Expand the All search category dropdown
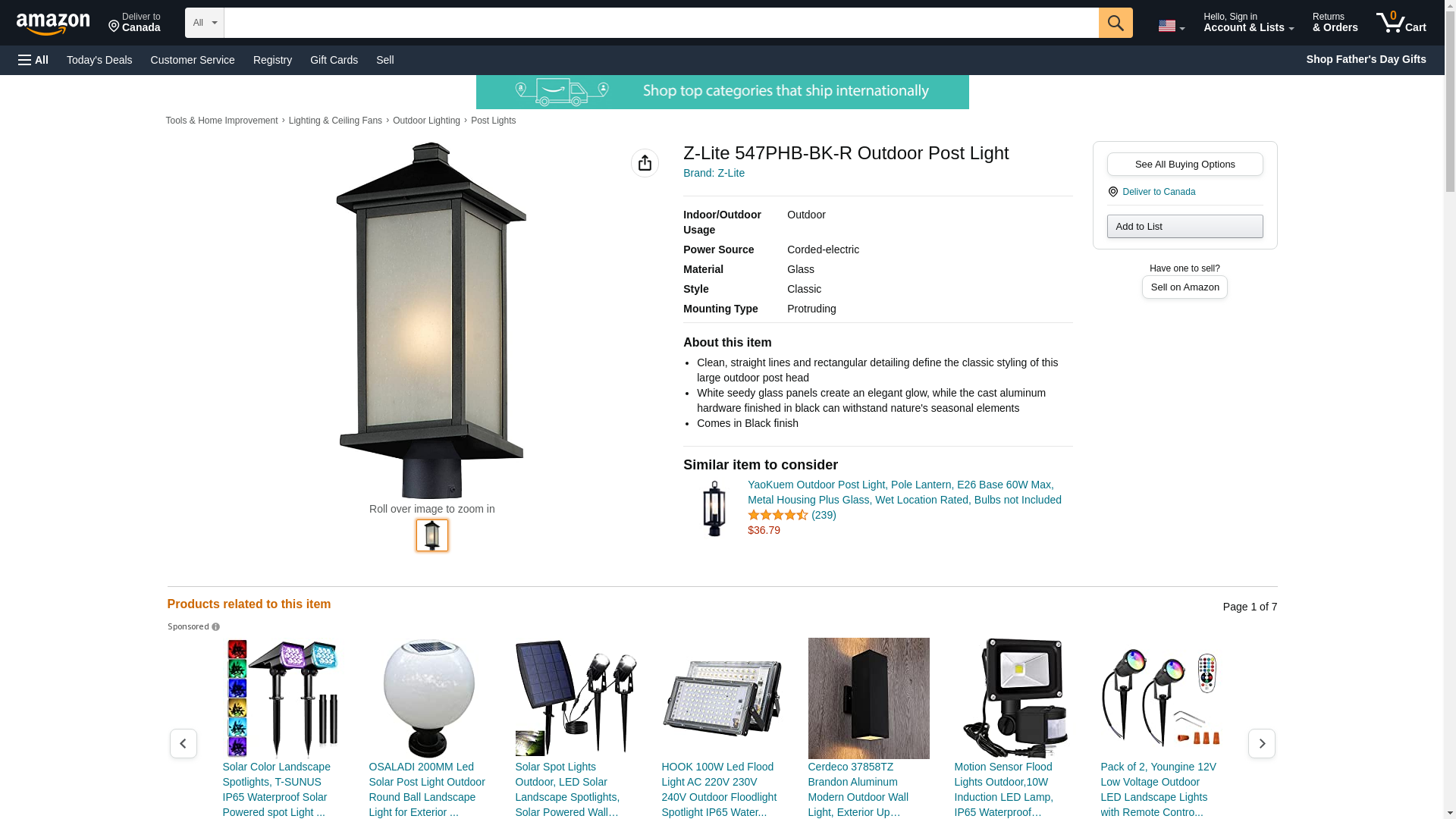 tap(204, 23)
